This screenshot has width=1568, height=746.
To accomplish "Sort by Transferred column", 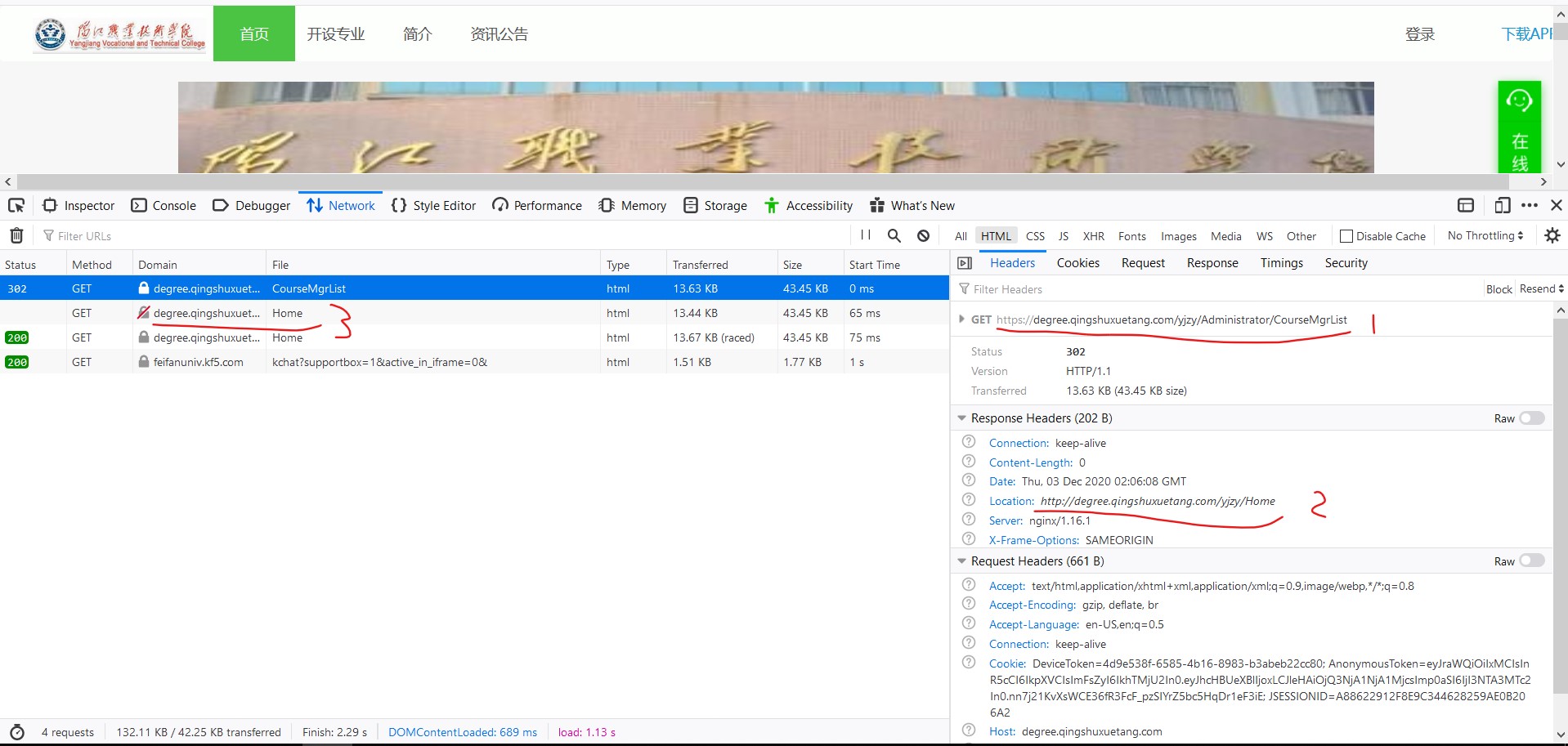I will tap(721, 265).
